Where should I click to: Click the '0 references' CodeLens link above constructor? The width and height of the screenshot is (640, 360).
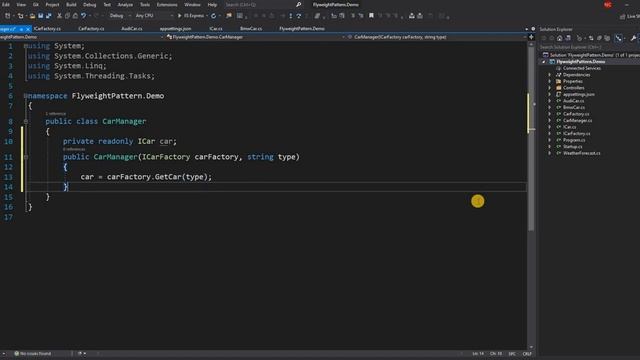(74, 149)
